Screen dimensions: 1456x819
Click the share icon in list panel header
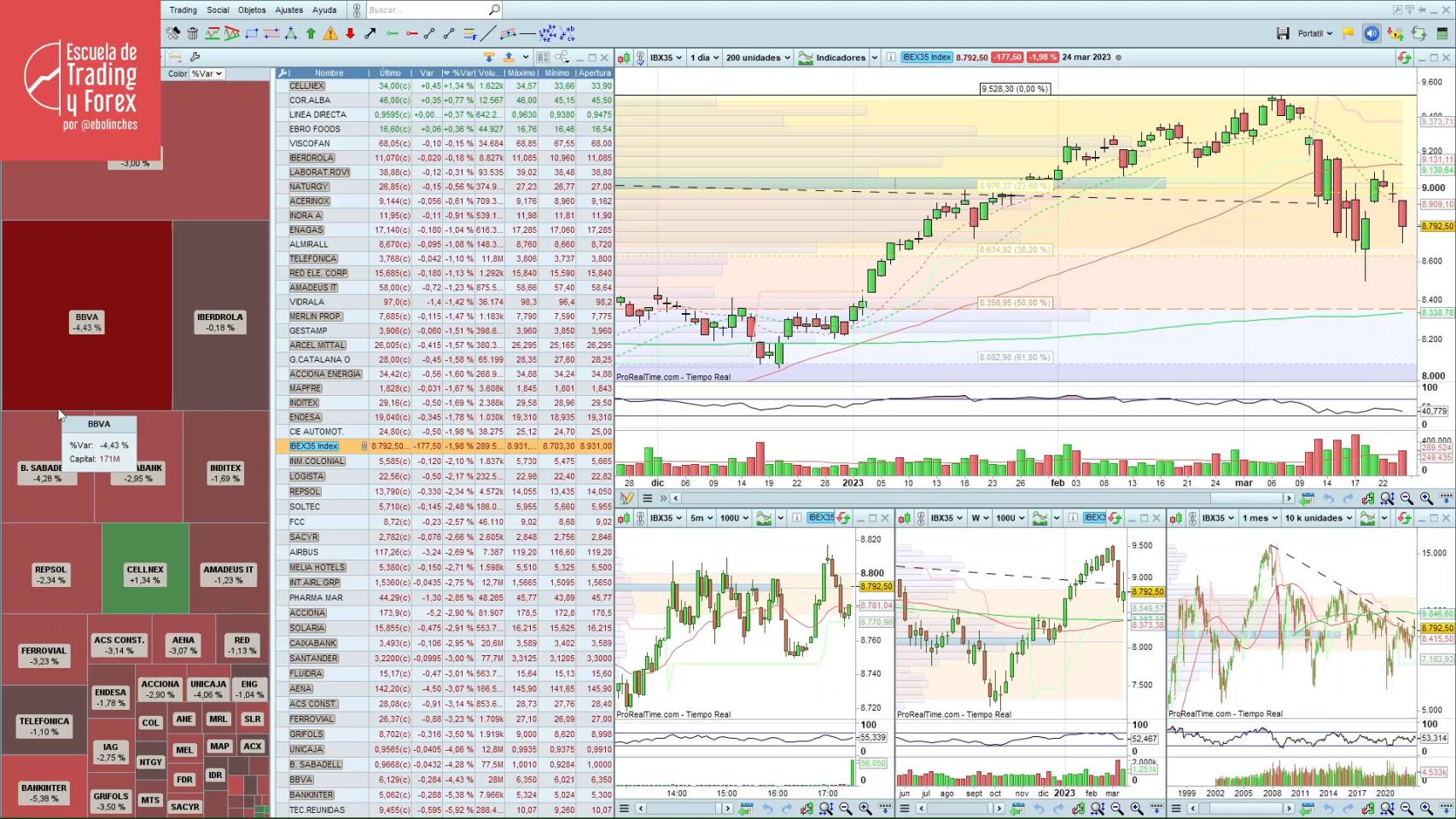[563, 57]
